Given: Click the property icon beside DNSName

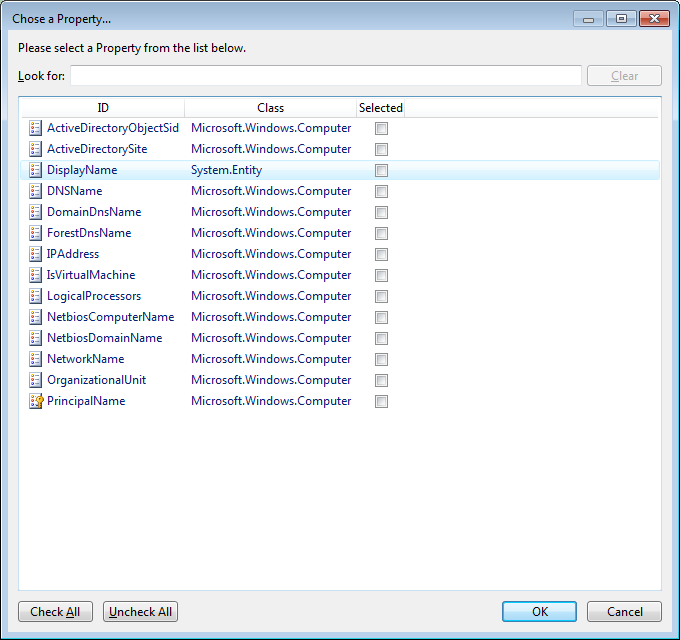Looking at the screenshot, I should (x=35, y=191).
